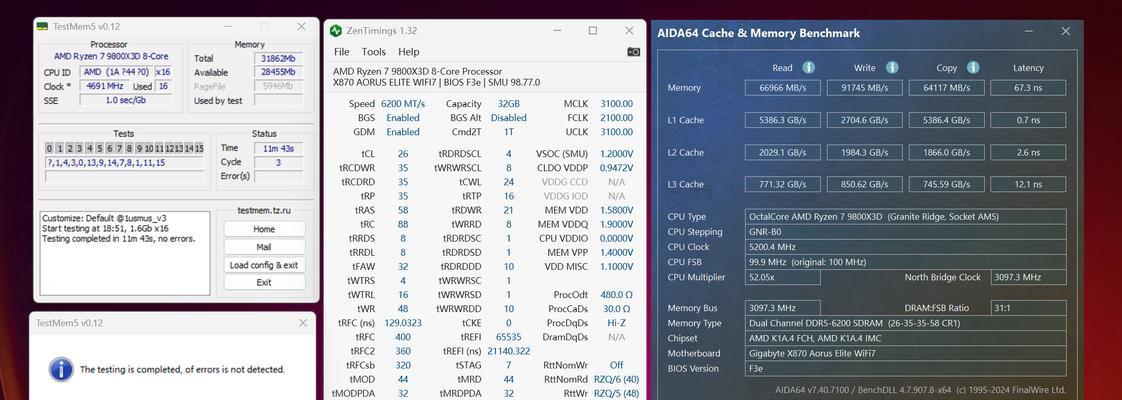
Task: Close the TestMem5 completion dialog
Action: (302, 323)
